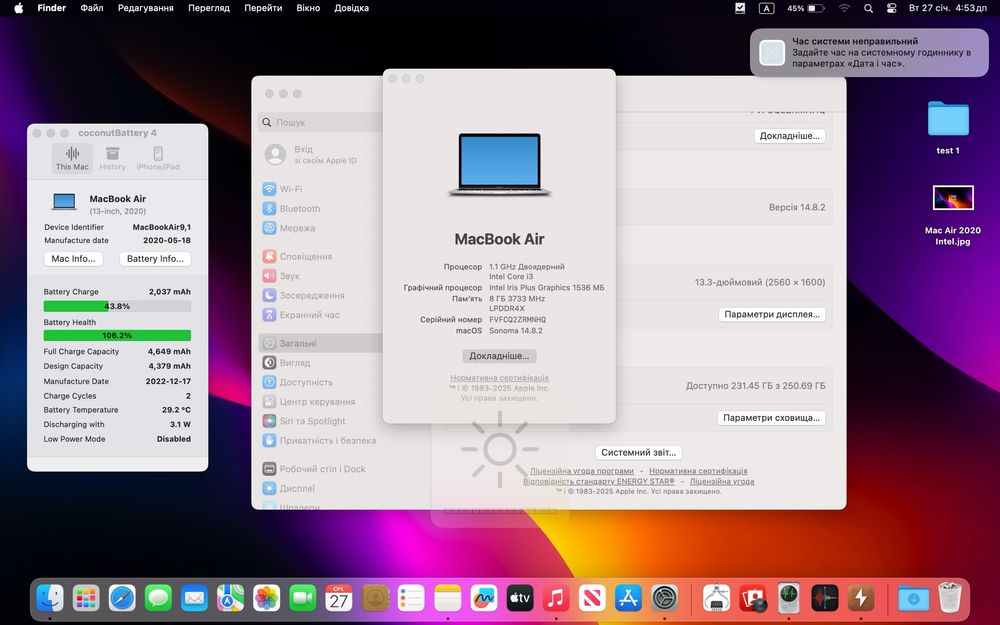Viewport: 1000px width, 625px height.
Task: Click the Battery Info... button
Action: coord(155,258)
